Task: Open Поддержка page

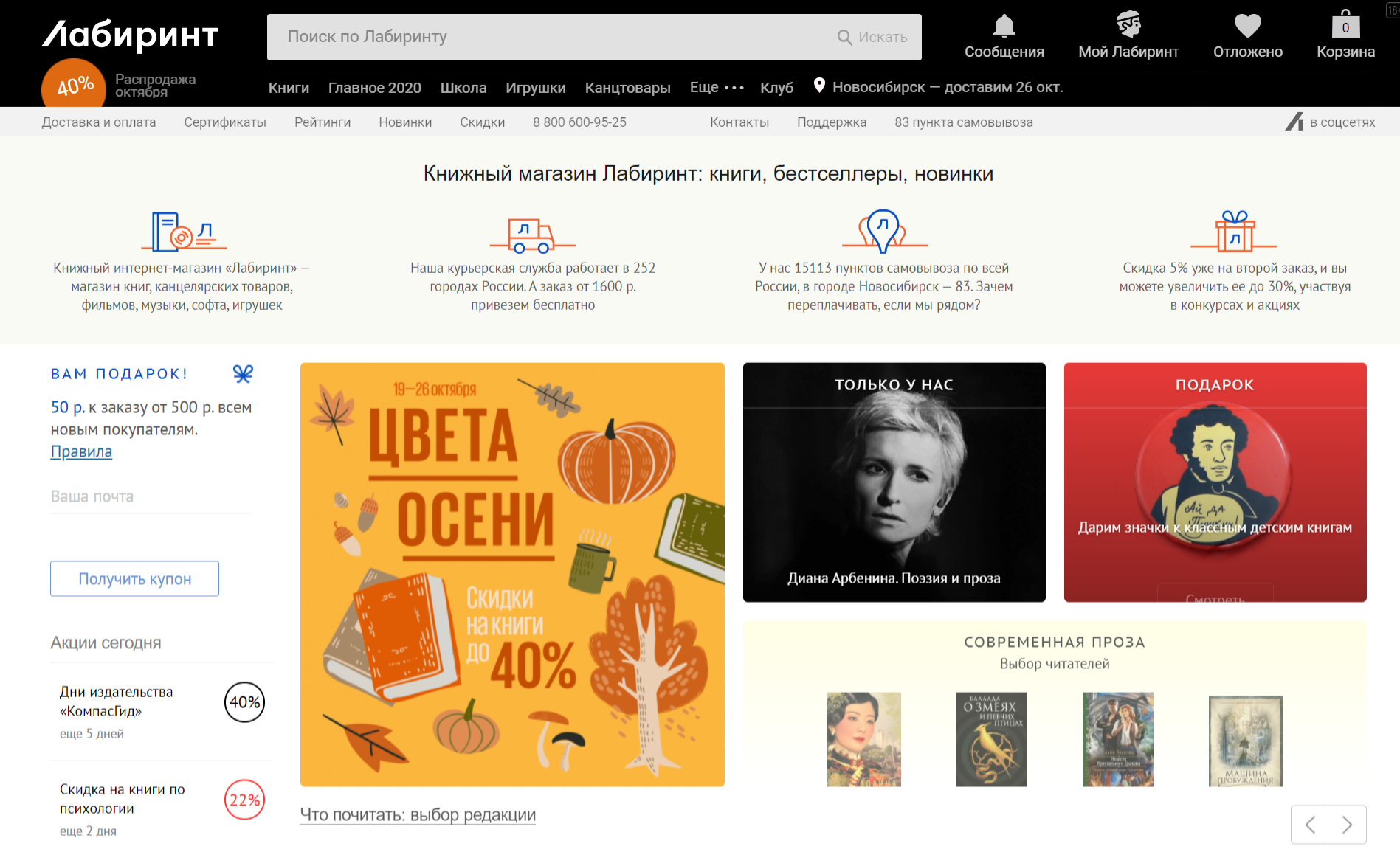Action: point(832,122)
